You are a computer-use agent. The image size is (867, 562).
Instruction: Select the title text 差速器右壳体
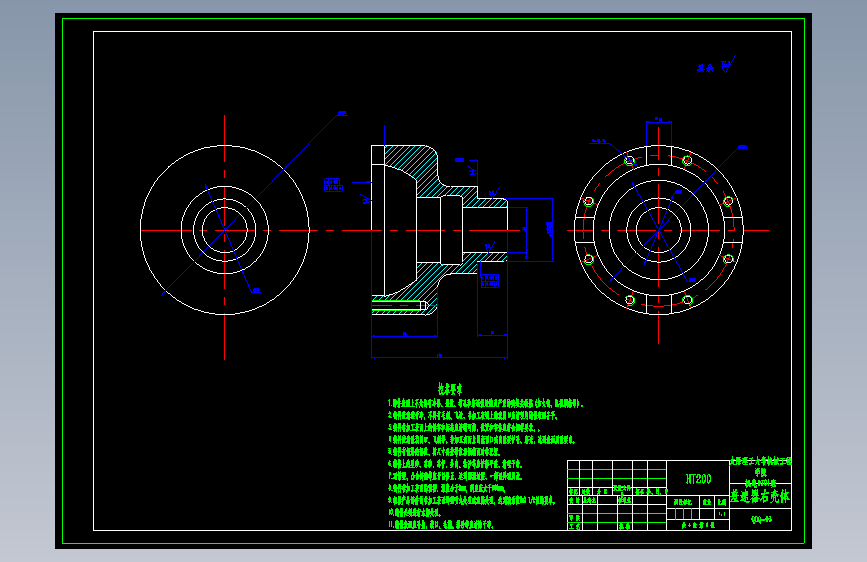[760, 496]
